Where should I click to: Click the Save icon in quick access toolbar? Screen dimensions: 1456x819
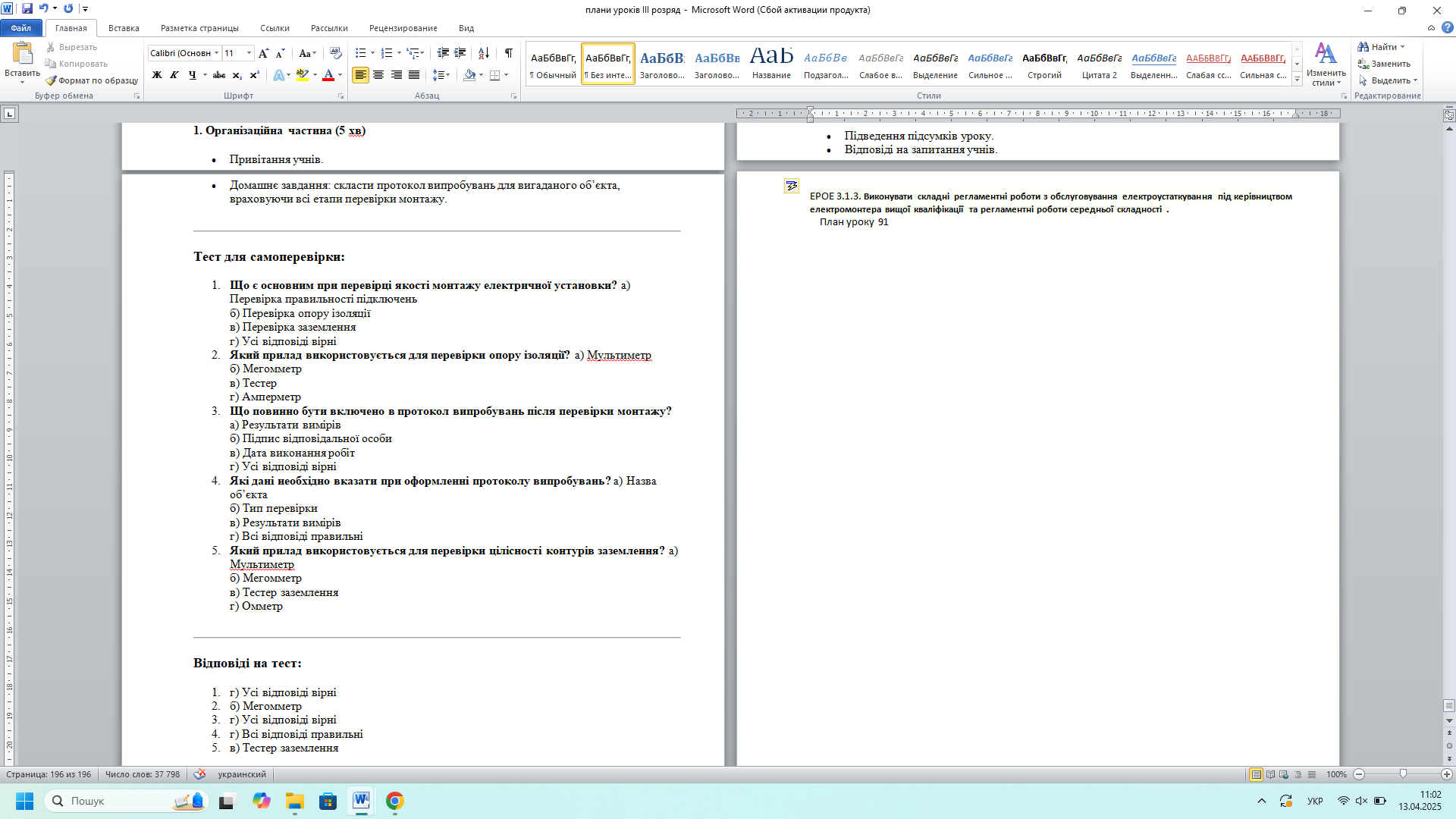[27, 9]
